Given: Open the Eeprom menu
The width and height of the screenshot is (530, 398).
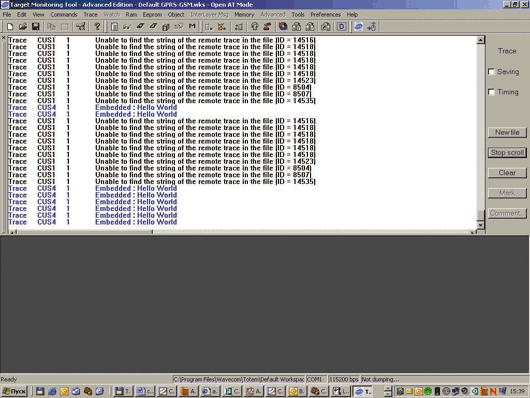Looking at the screenshot, I should pyautogui.click(x=152, y=15).
